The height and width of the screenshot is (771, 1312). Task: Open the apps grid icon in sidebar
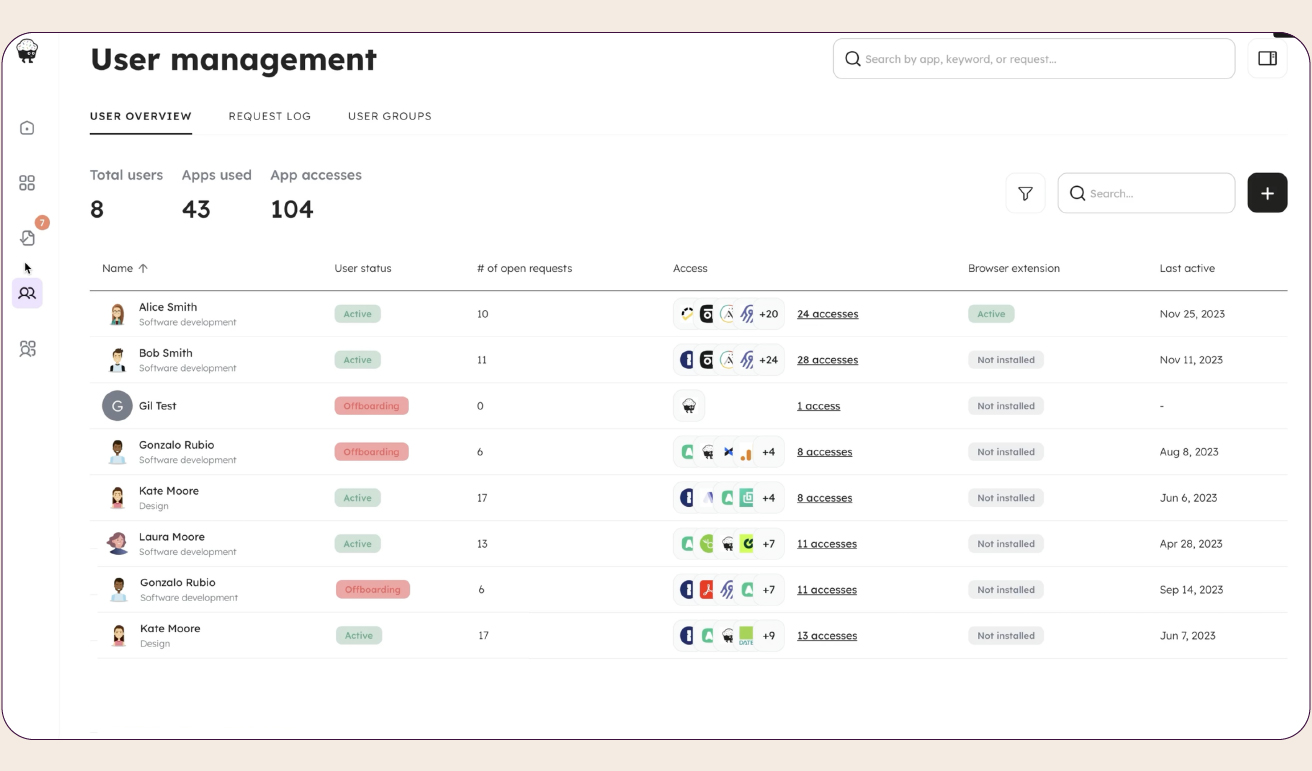pyautogui.click(x=27, y=183)
